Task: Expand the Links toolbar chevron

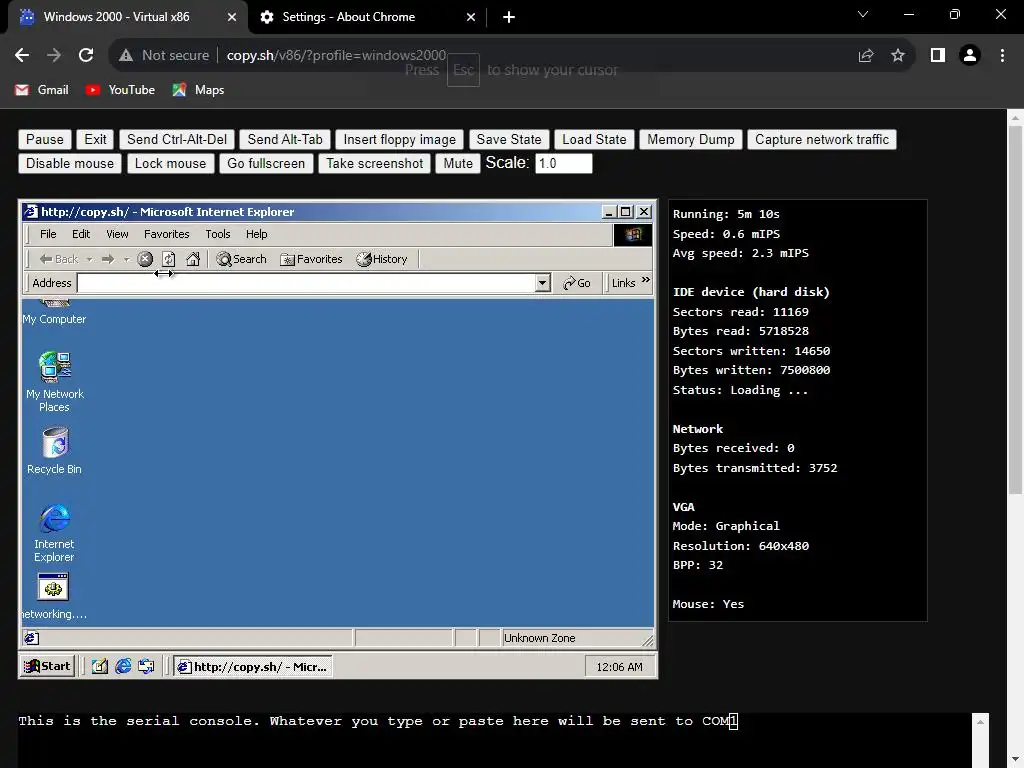Action: 646,280
